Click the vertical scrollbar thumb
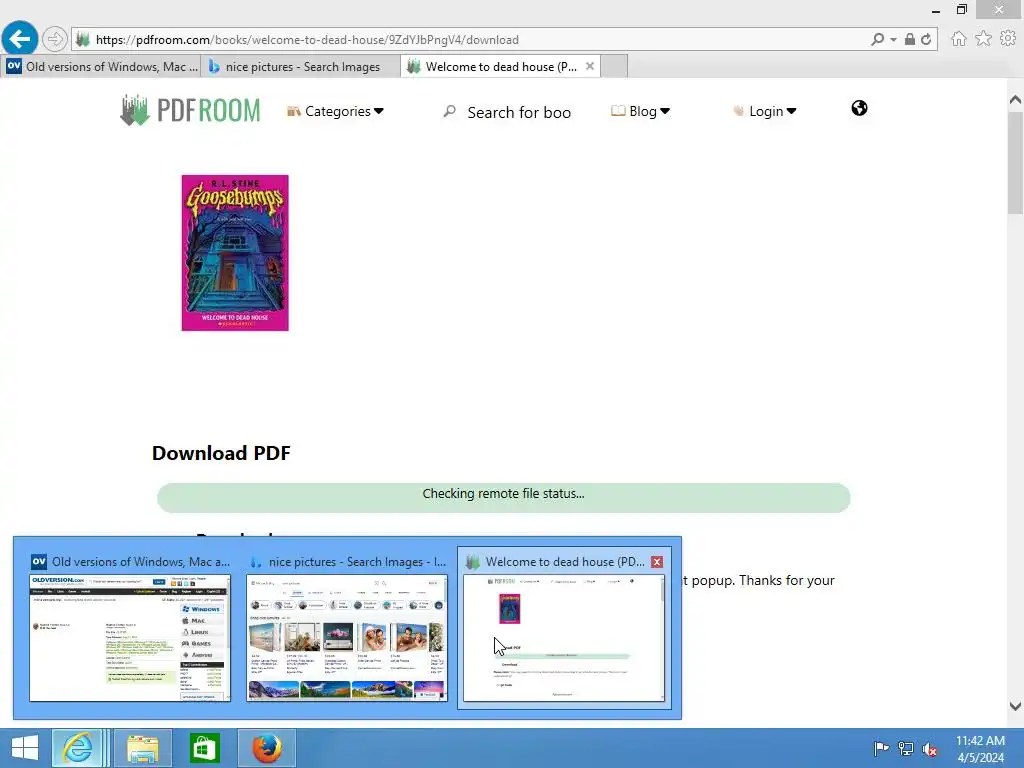Viewport: 1024px width, 768px height. click(x=1016, y=163)
